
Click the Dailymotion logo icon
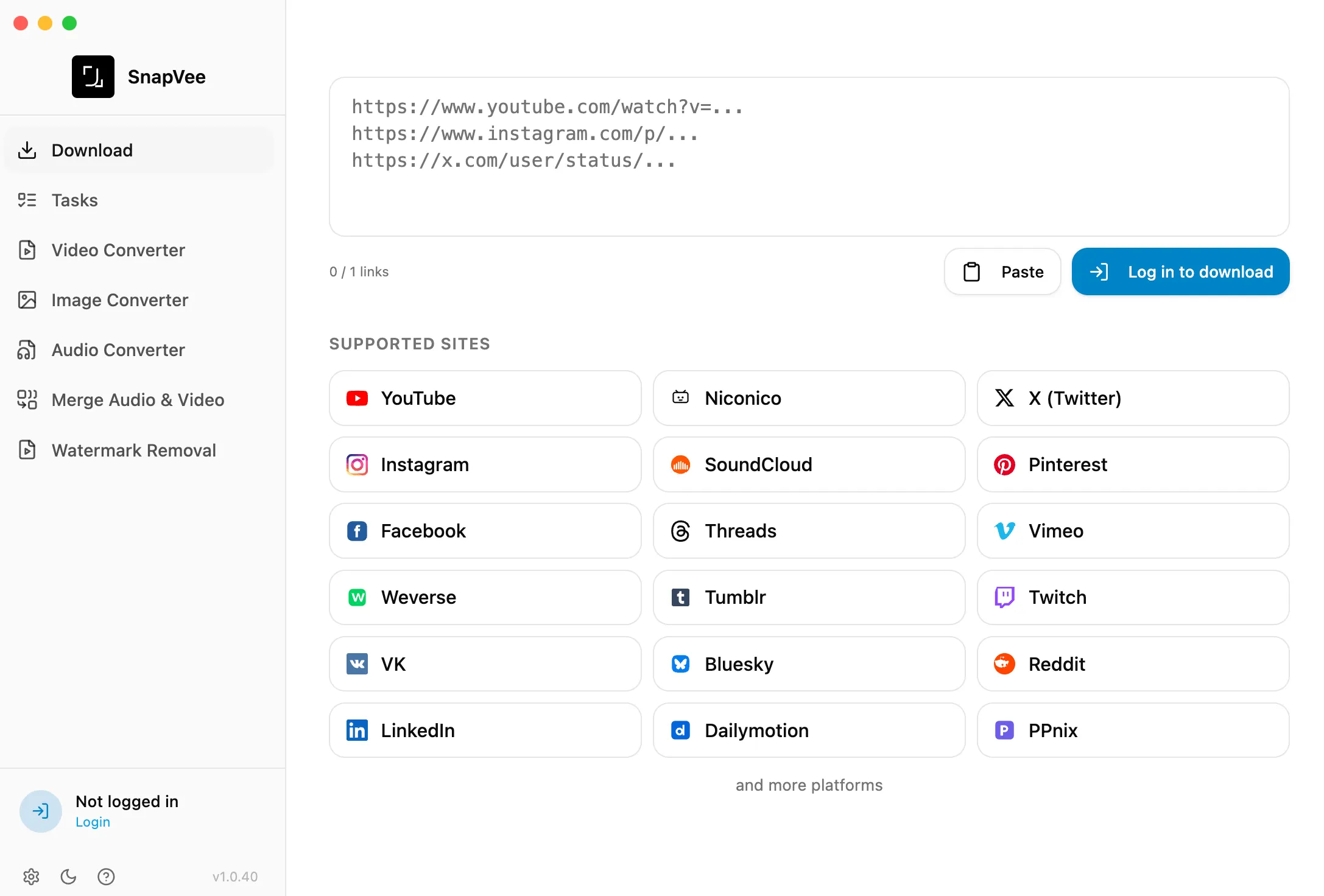point(680,730)
